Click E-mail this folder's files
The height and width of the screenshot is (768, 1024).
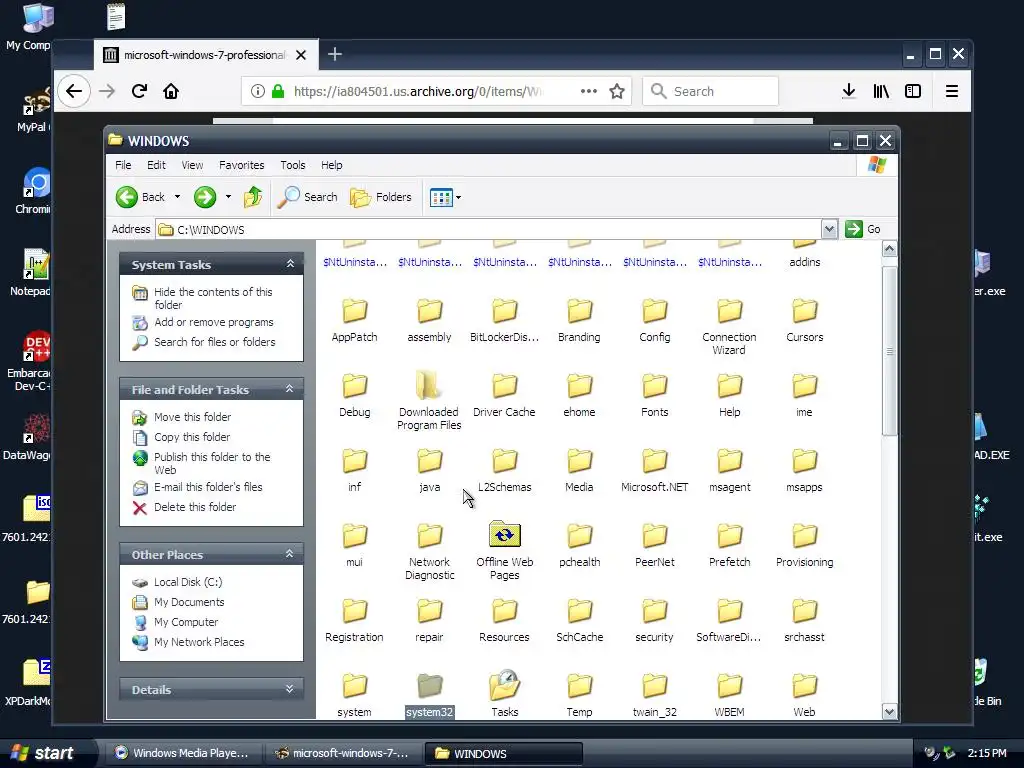[x=208, y=487]
